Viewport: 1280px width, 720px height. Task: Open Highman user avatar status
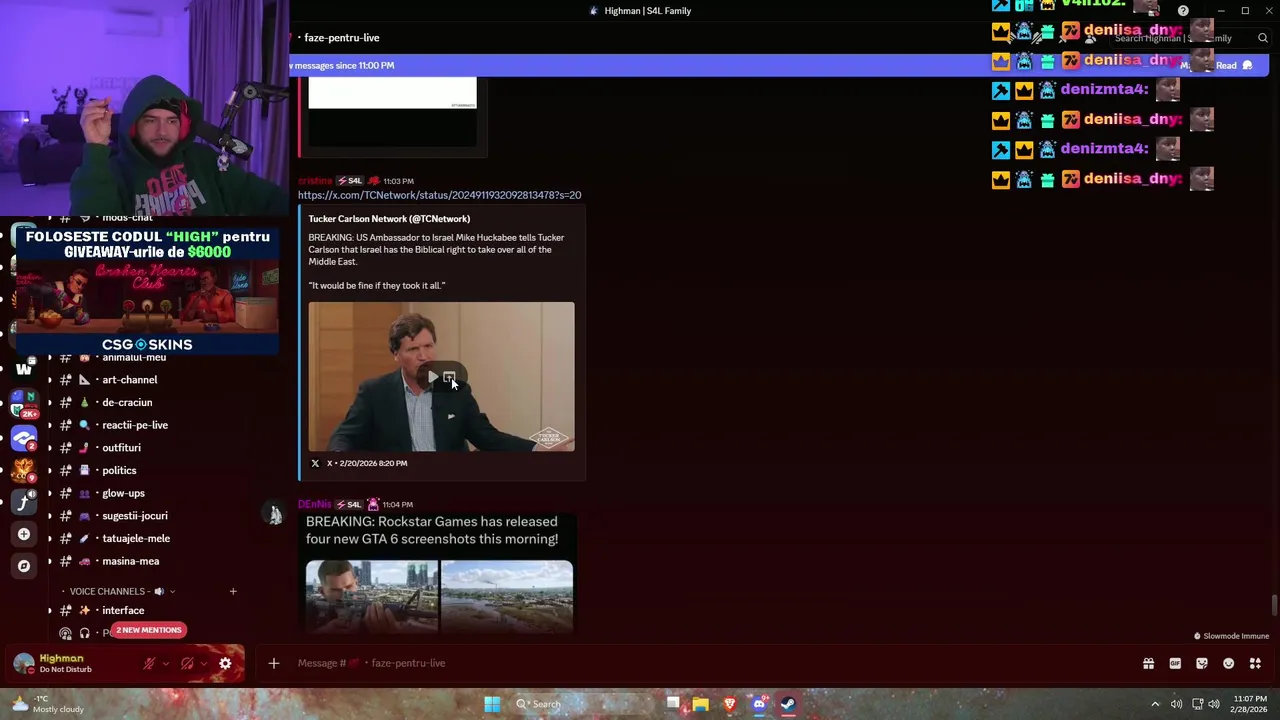(24, 663)
